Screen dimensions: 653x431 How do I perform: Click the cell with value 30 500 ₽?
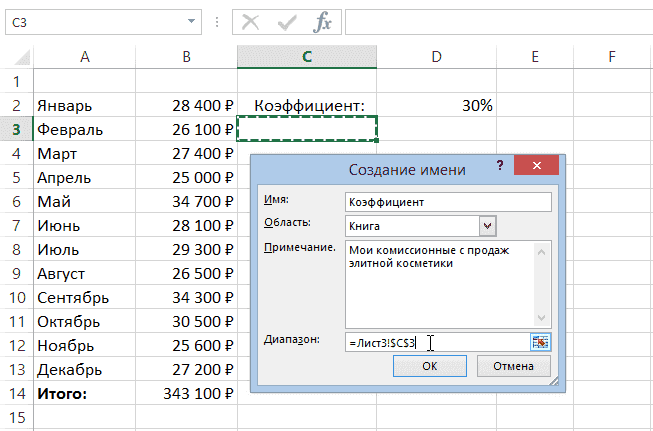[186, 321]
